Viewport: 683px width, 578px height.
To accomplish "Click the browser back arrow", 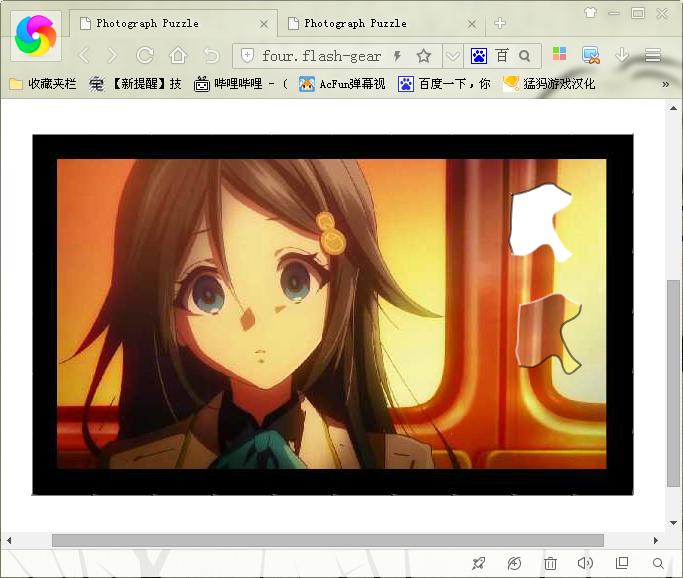I will [x=84, y=56].
